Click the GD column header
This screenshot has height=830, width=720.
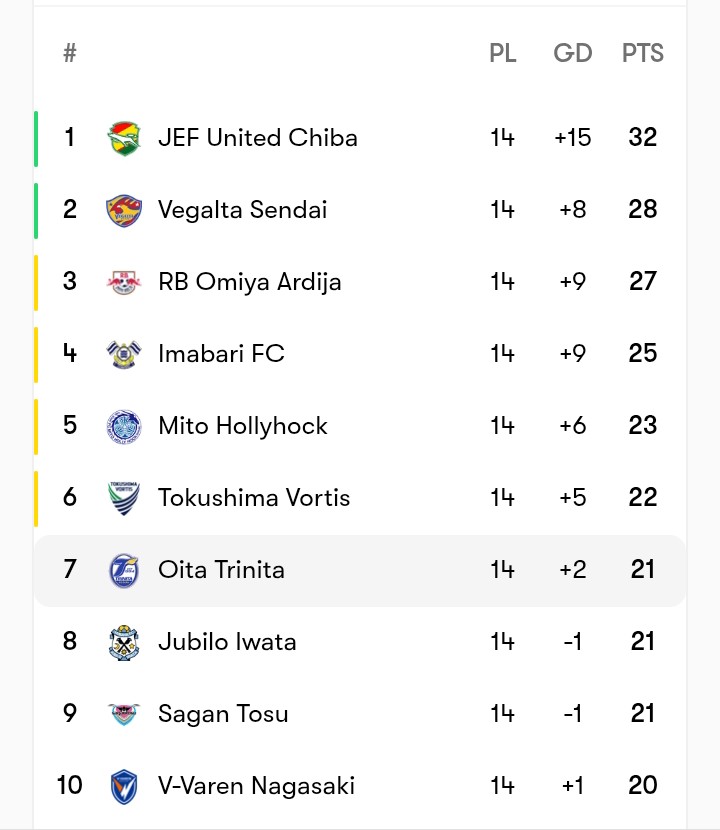coord(573,53)
